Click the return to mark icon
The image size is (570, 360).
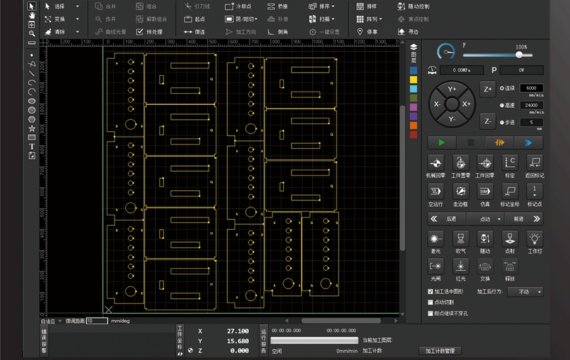pos(534,163)
